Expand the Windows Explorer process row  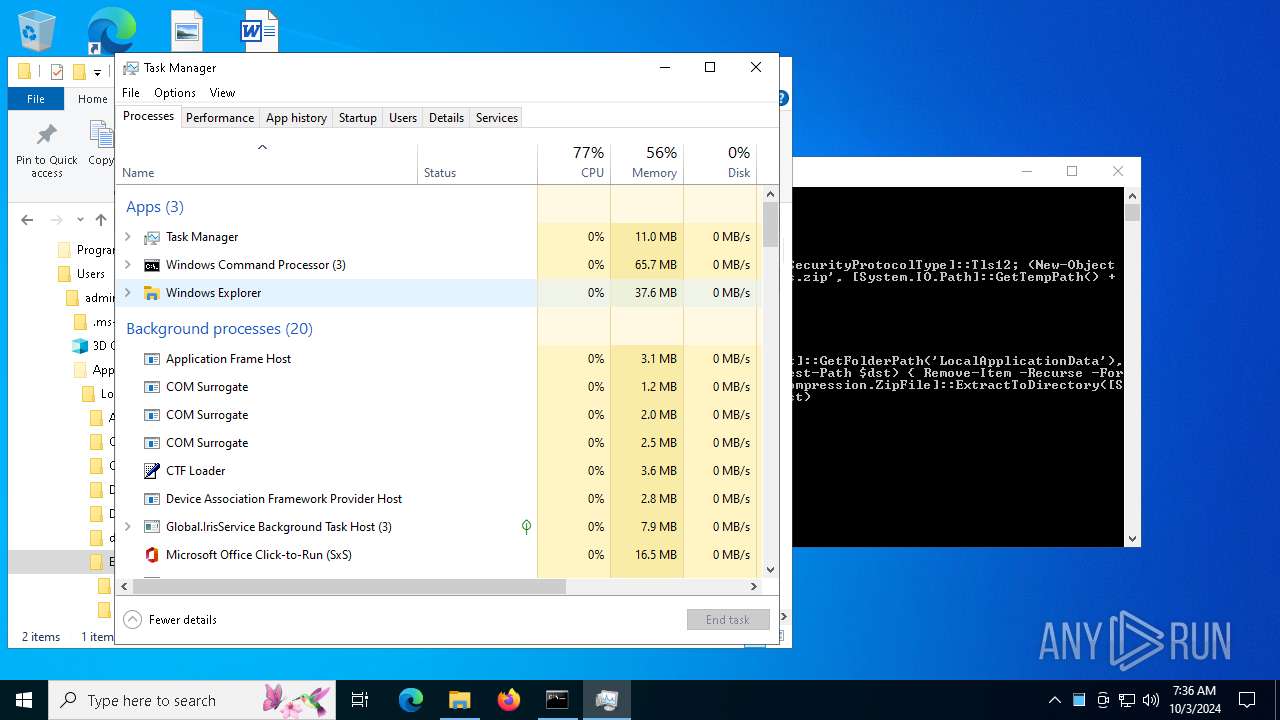(127, 293)
